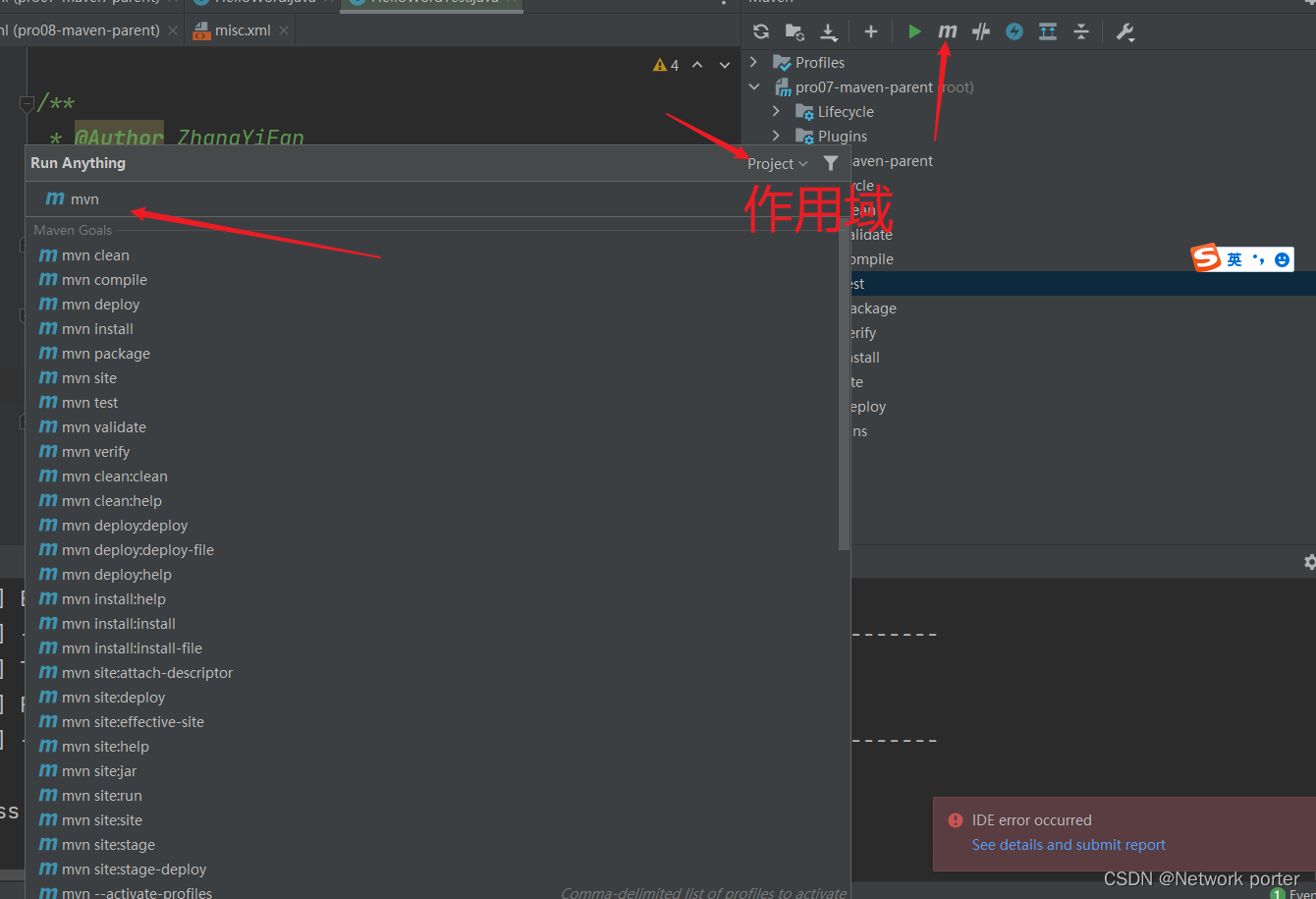
Task: Click See details and submit report link
Action: (x=1069, y=845)
